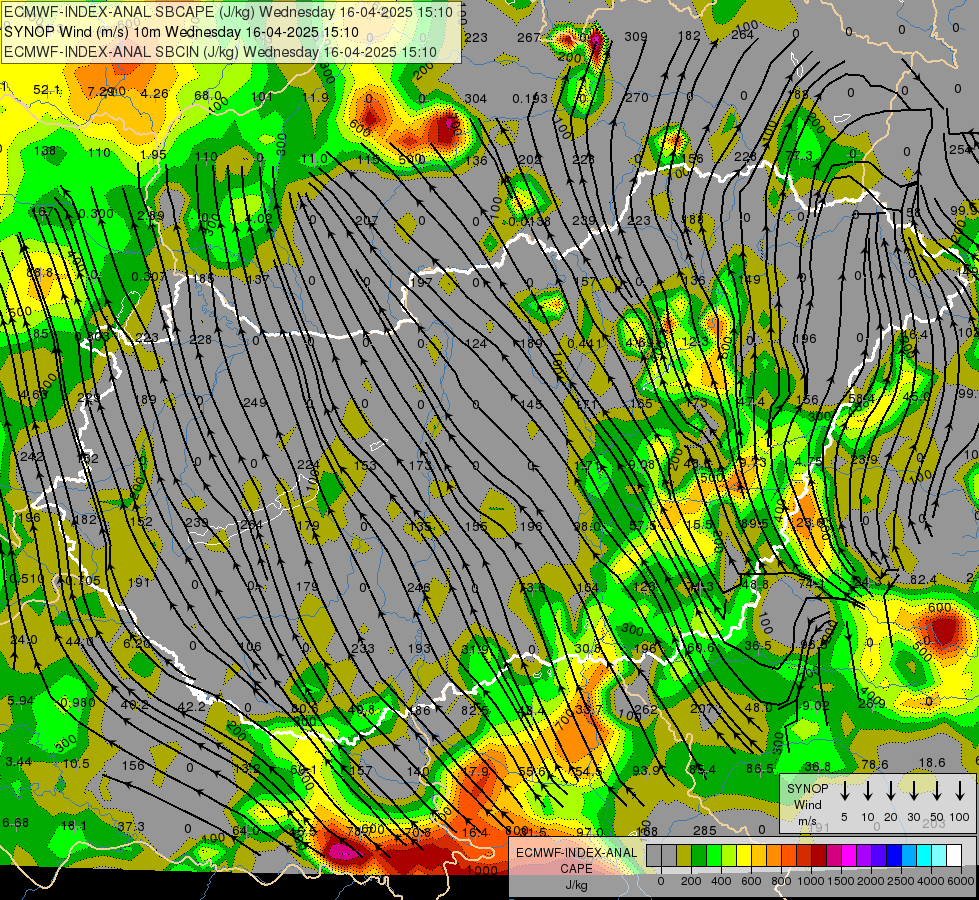Click the J/kg unit label in the legend
The width and height of the screenshot is (979, 900).
point(576,885)
